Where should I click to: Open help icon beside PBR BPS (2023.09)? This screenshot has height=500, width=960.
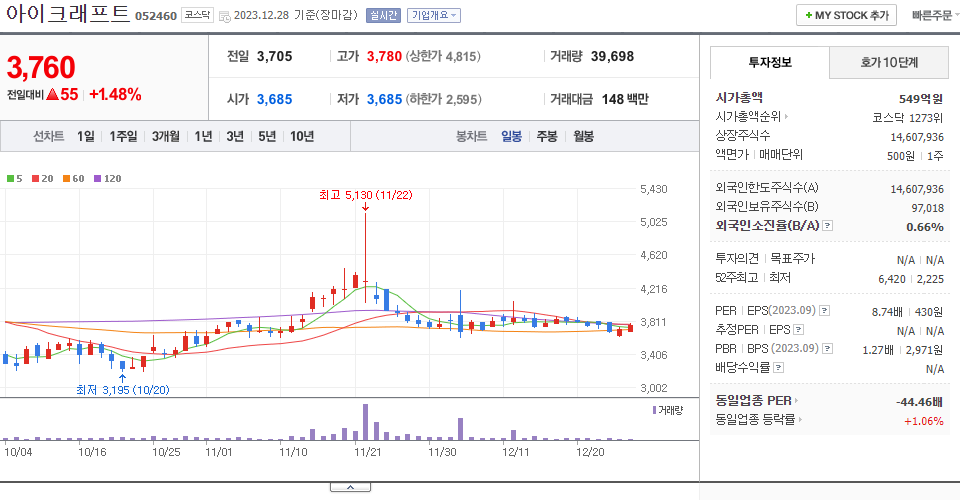827,349
